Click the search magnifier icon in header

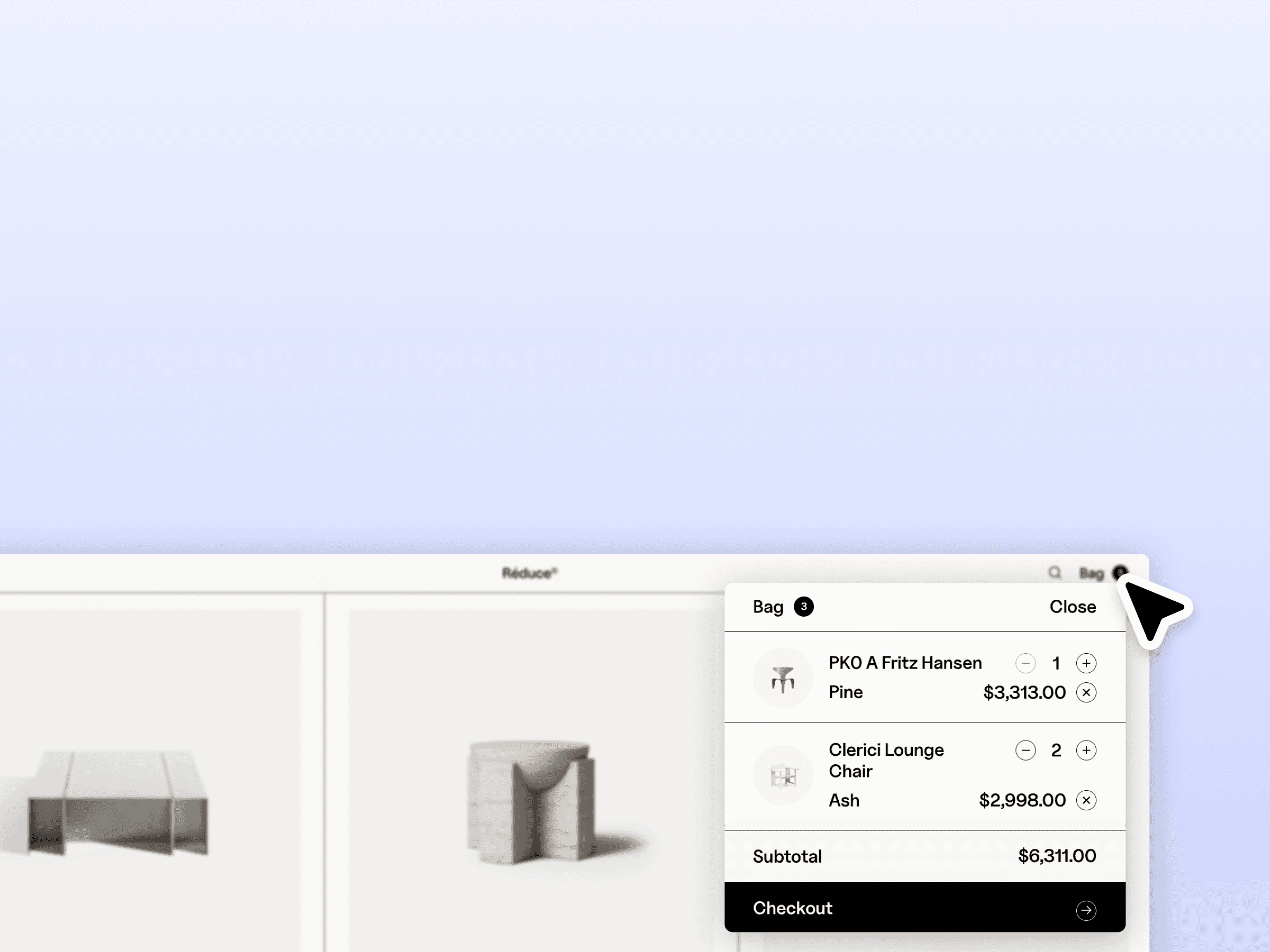1054,573
